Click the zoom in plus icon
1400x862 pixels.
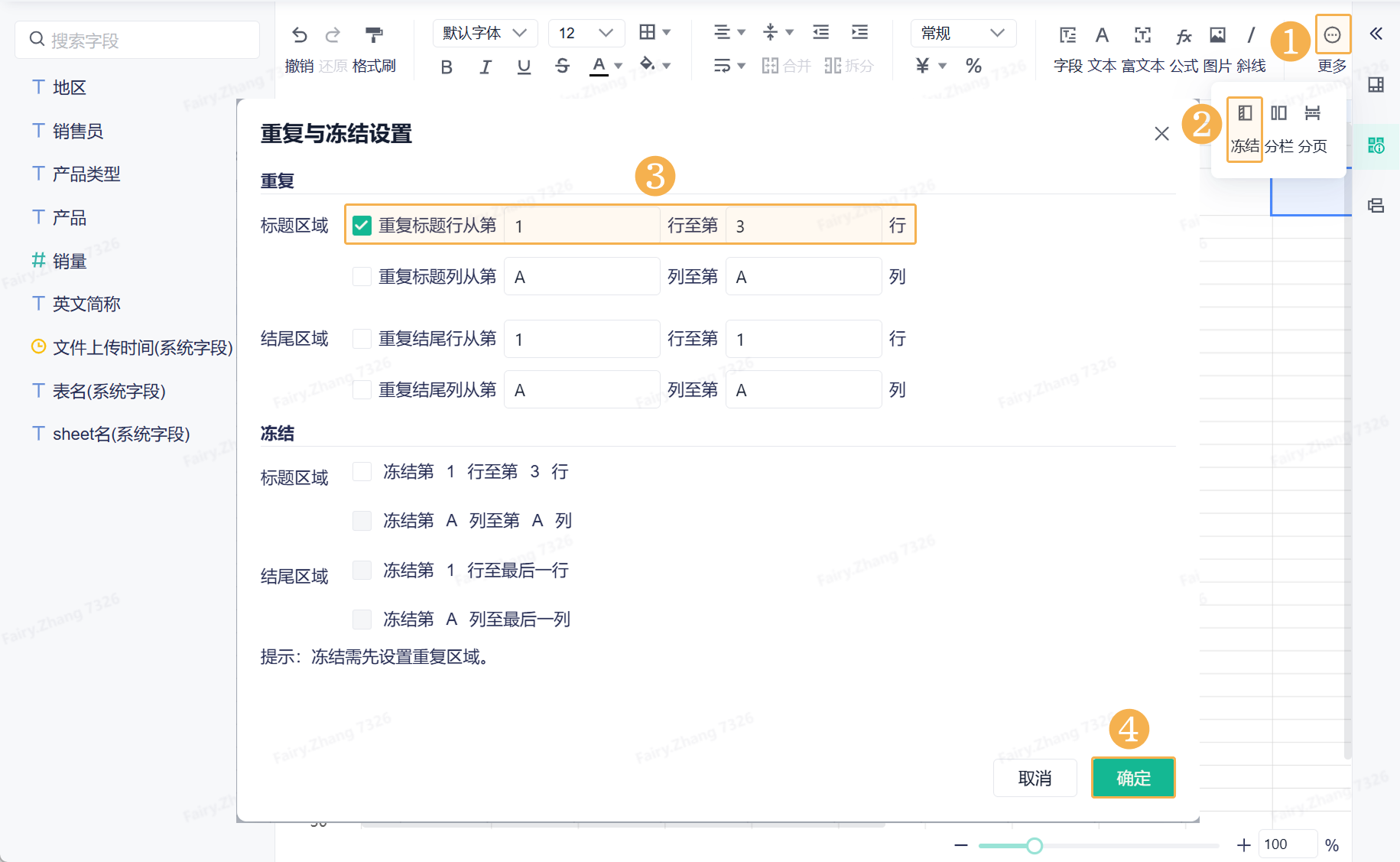(x=1244, y=845)
